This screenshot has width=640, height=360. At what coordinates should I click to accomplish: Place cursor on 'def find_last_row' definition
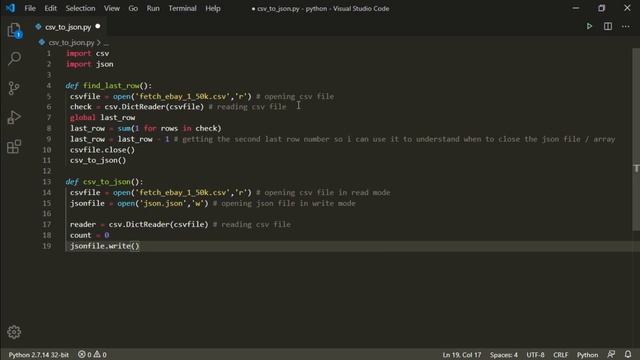coord(109,85)
